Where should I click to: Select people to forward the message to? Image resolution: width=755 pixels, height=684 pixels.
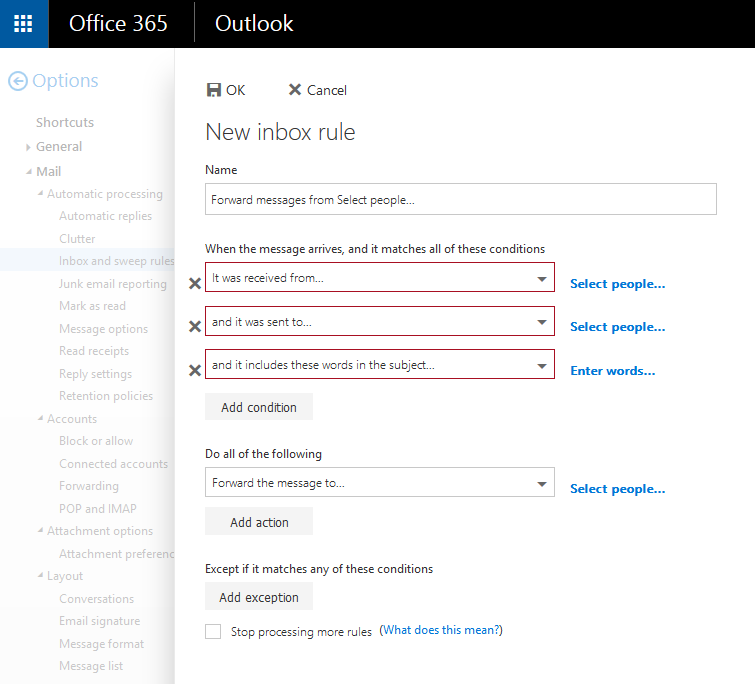coord(617,489)
